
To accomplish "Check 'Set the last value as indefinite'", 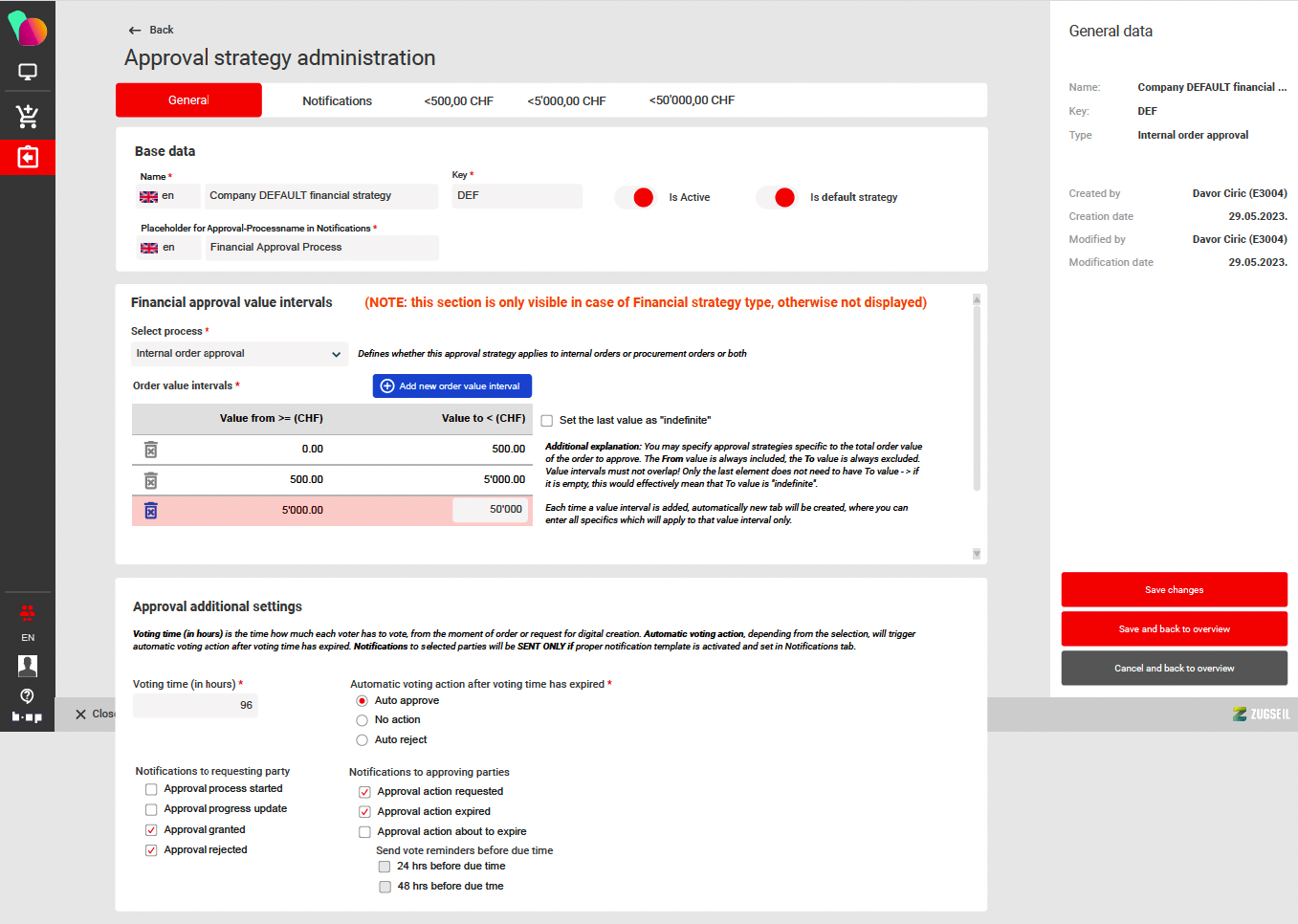I will click(547, 421).
